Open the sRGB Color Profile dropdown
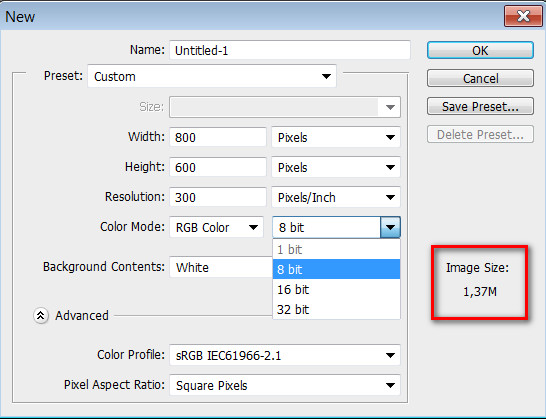The height and width of the screenshot is (419, 546). (x=285, y=355)
